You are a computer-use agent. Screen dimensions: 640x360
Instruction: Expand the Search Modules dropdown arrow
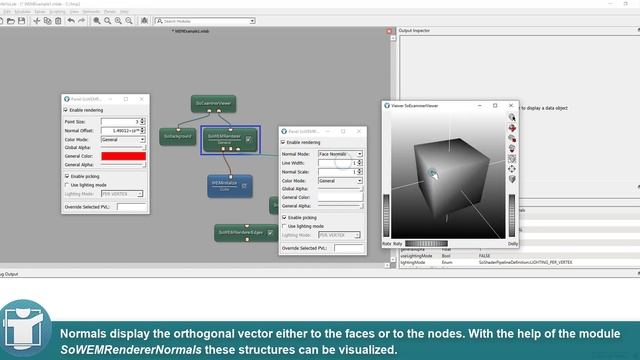pos(252,21)
